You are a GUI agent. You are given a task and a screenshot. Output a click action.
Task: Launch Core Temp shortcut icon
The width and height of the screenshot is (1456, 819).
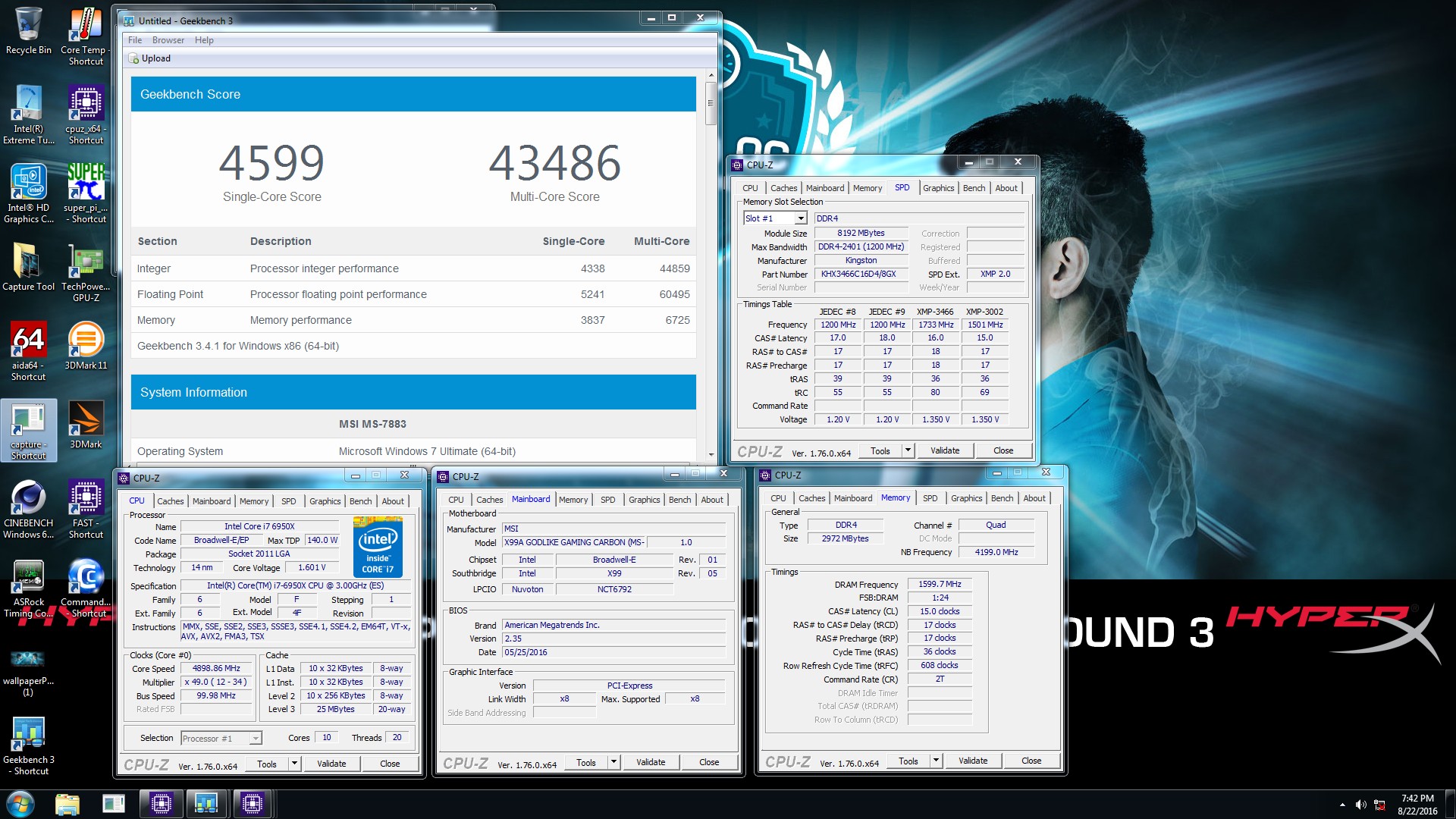pos(86,36)
